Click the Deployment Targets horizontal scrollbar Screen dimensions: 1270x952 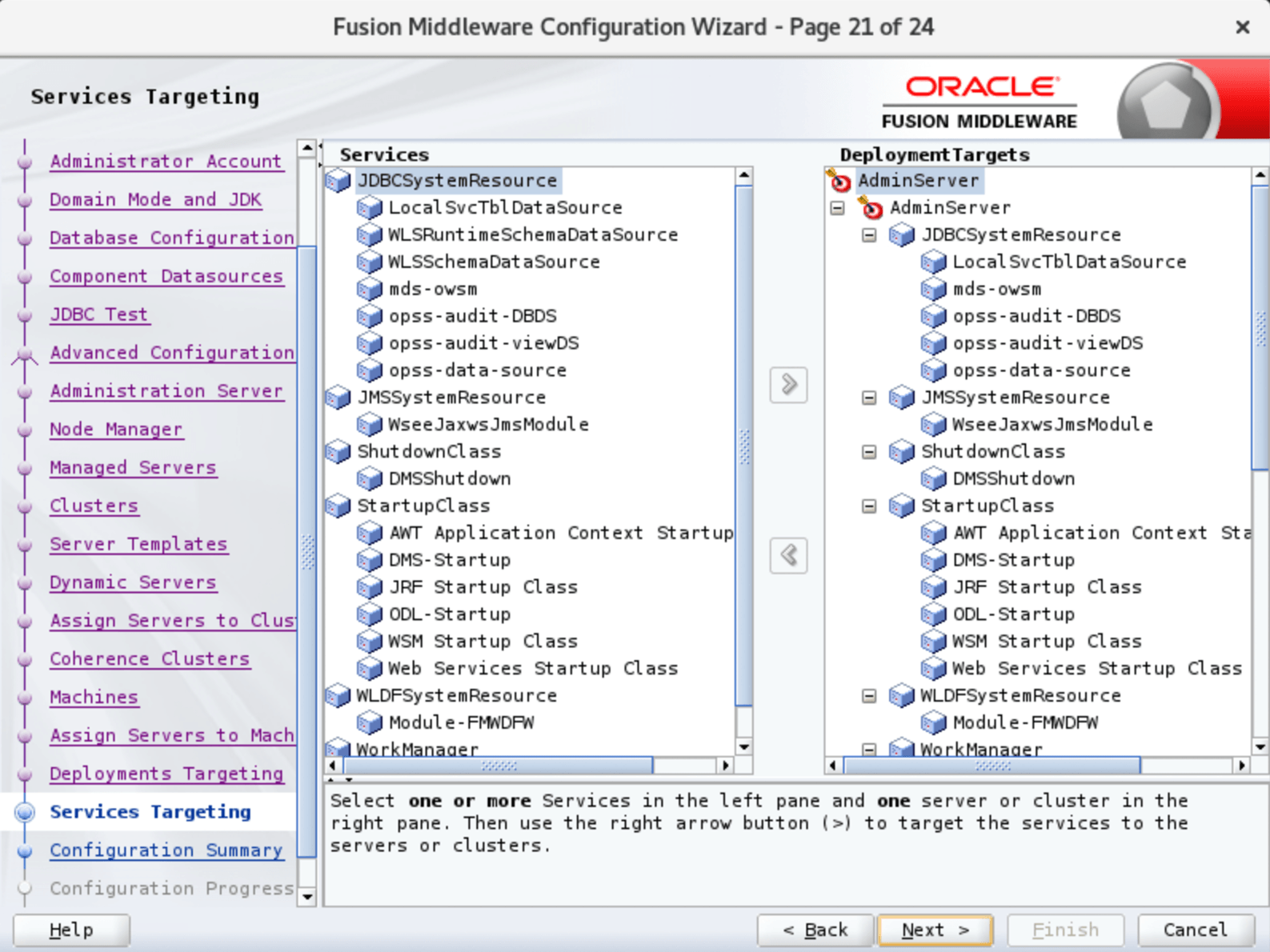[992, 766]
